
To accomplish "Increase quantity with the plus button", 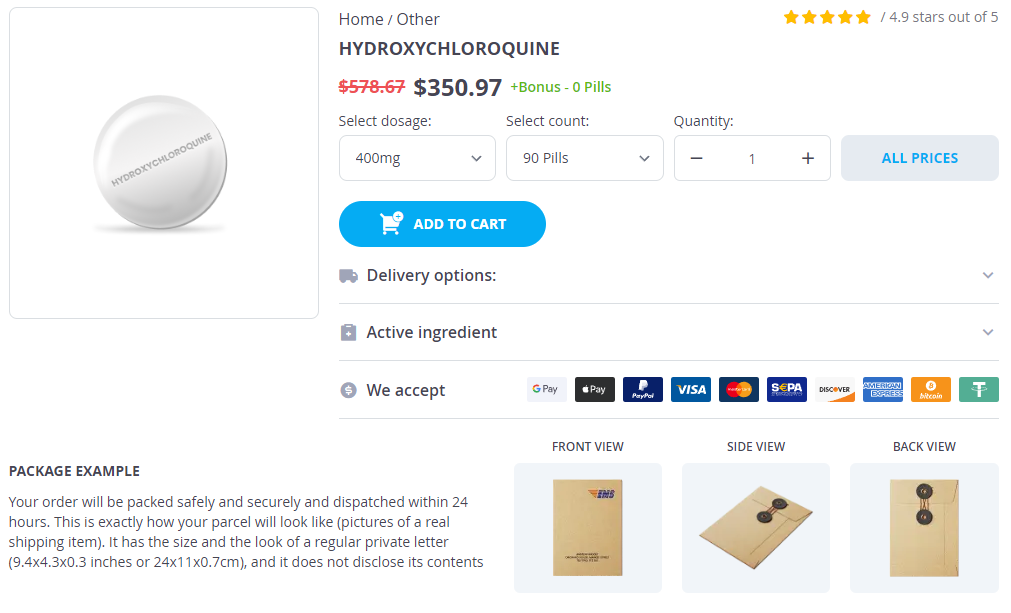I will tap(807, 158).
